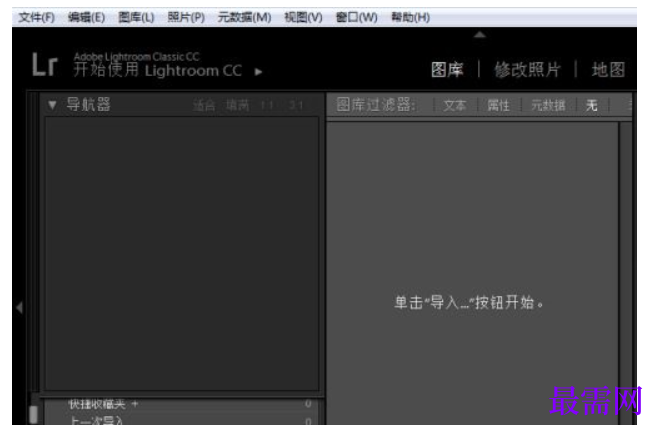Expand the 开始使用 Lightroom CC arrow
This screenshot has width=661, height=432.
click(258, 72)
